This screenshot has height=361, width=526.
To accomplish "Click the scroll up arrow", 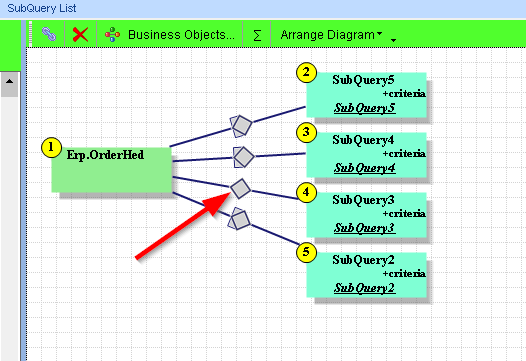I will click(x=9, y=82).
